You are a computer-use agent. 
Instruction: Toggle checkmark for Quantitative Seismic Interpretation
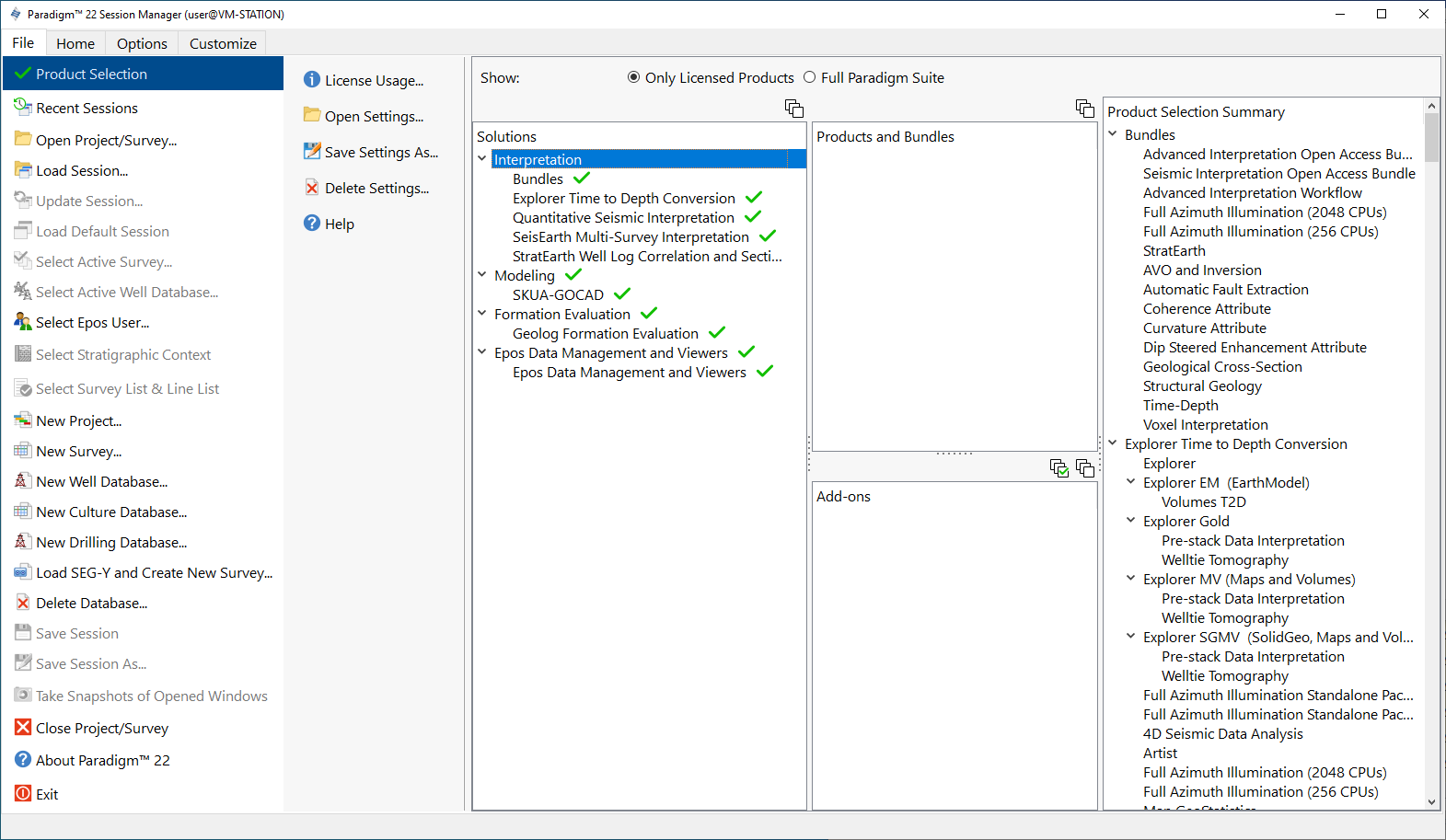coord(753,216)
